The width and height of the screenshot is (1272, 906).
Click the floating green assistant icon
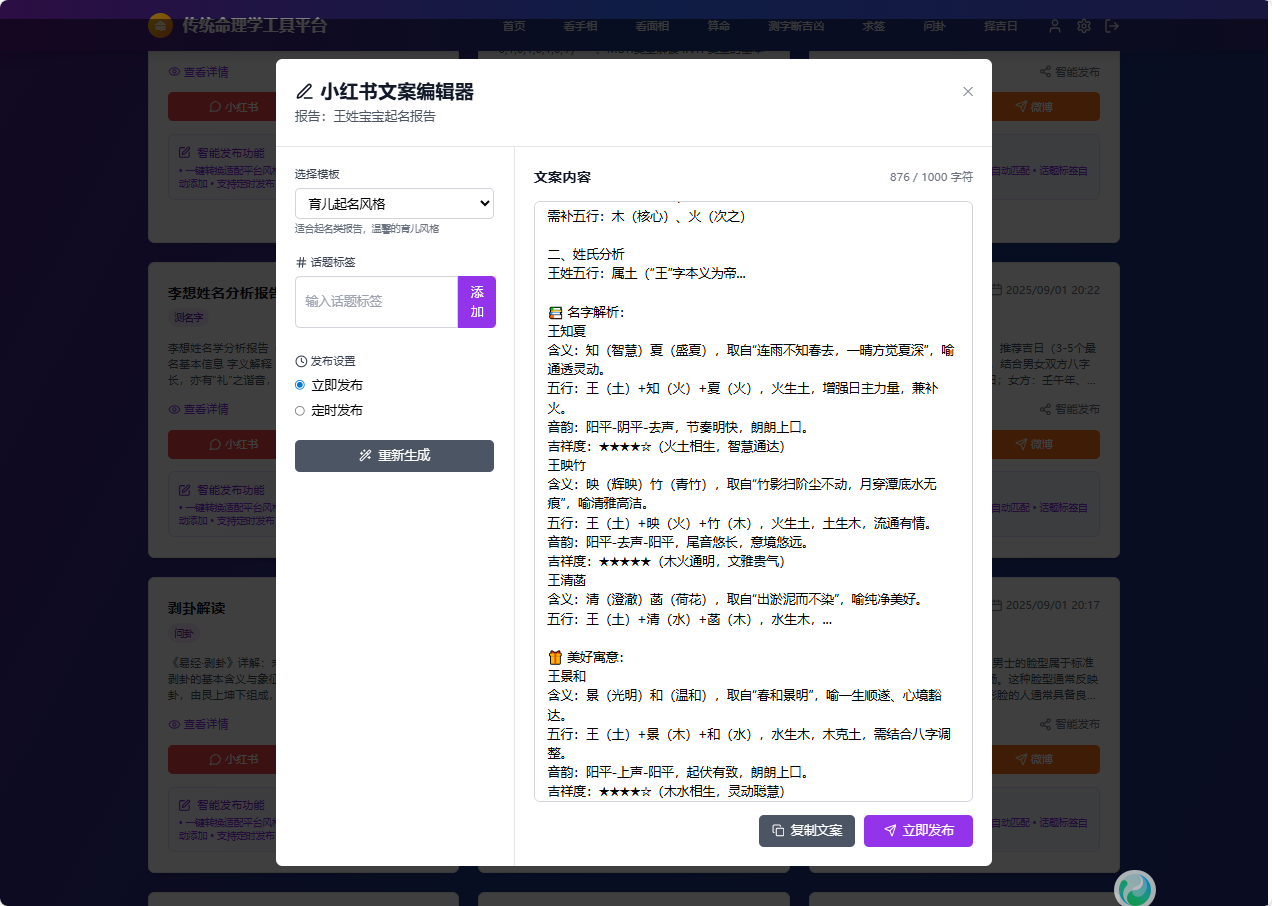[x=1135, y=889]
